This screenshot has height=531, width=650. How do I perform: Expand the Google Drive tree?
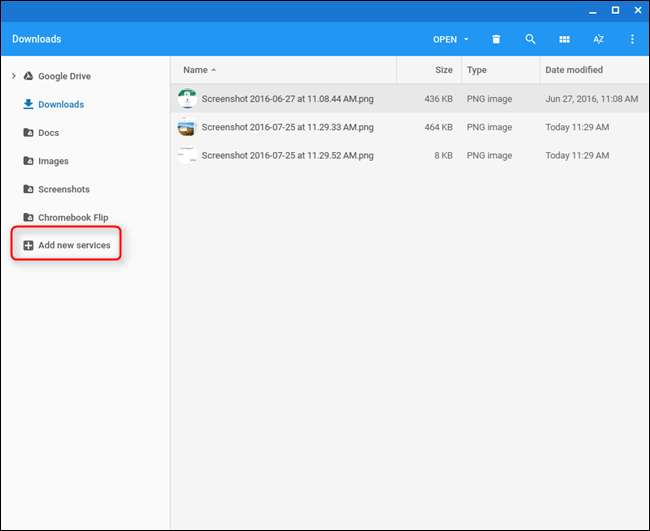12,76
